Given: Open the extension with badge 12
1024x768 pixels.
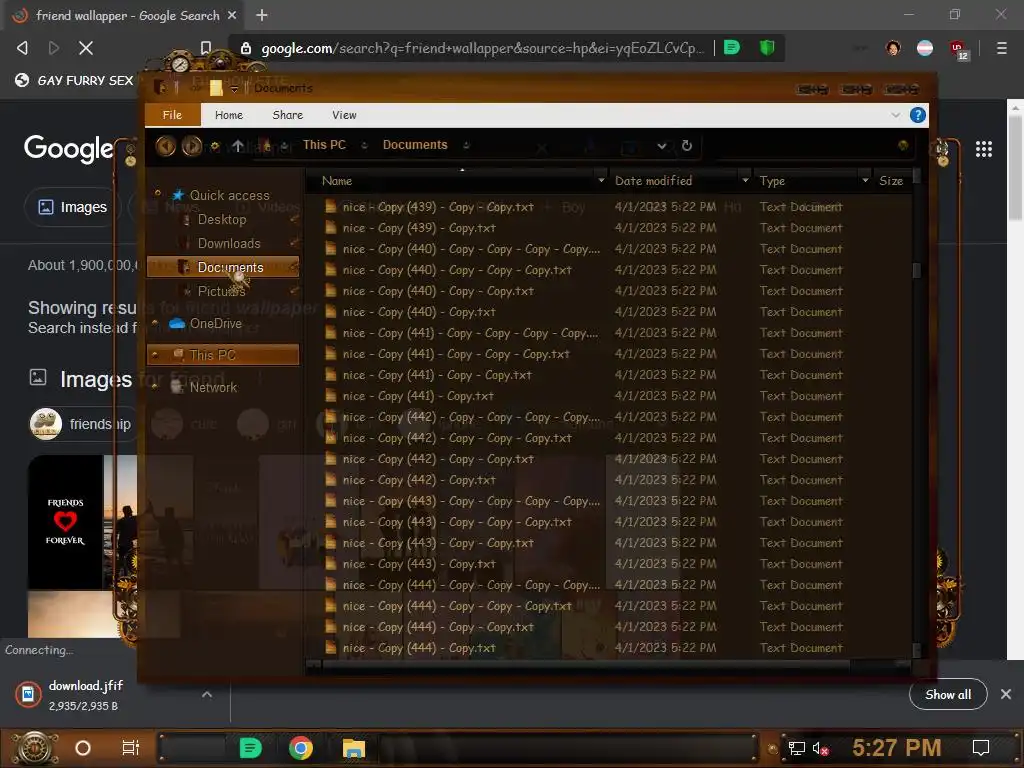Looking at the screenshot, I should (x=958, y=49).
